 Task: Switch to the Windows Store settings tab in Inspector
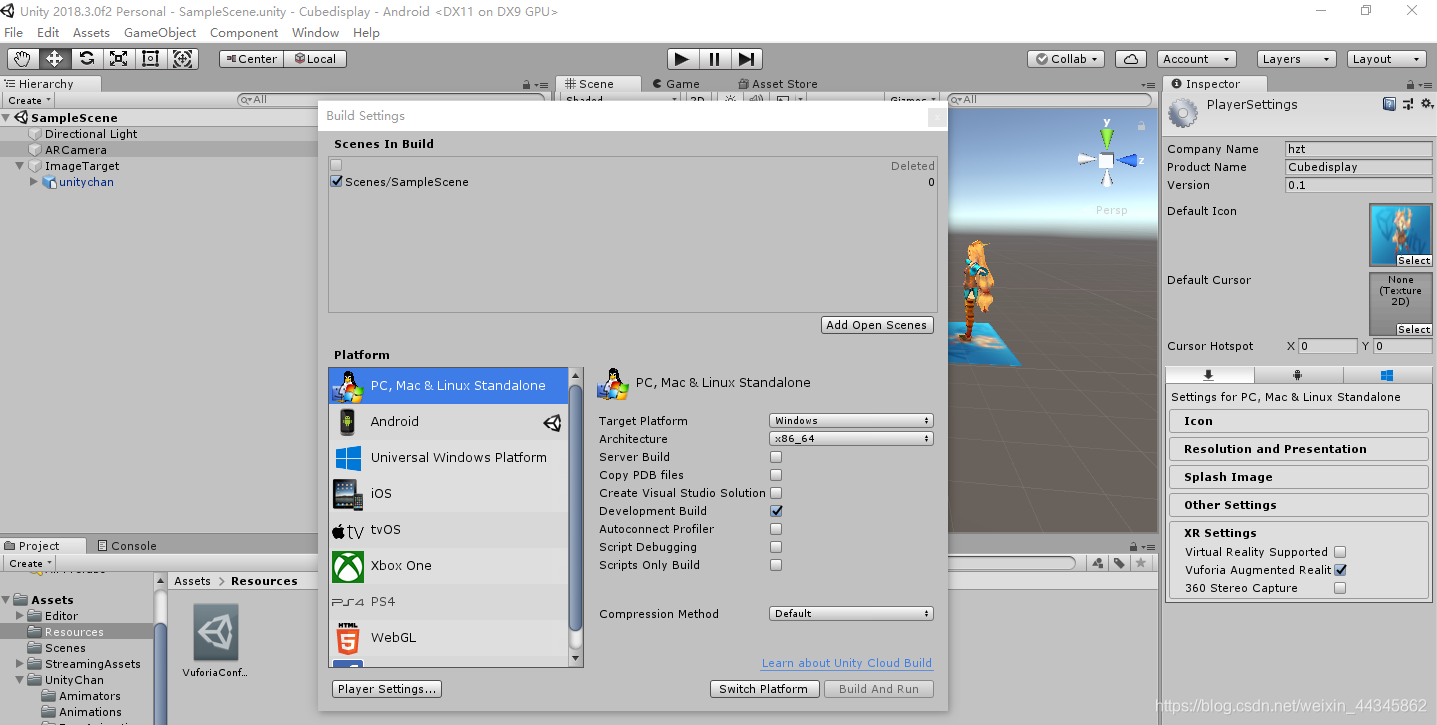tap(1386, 376)
